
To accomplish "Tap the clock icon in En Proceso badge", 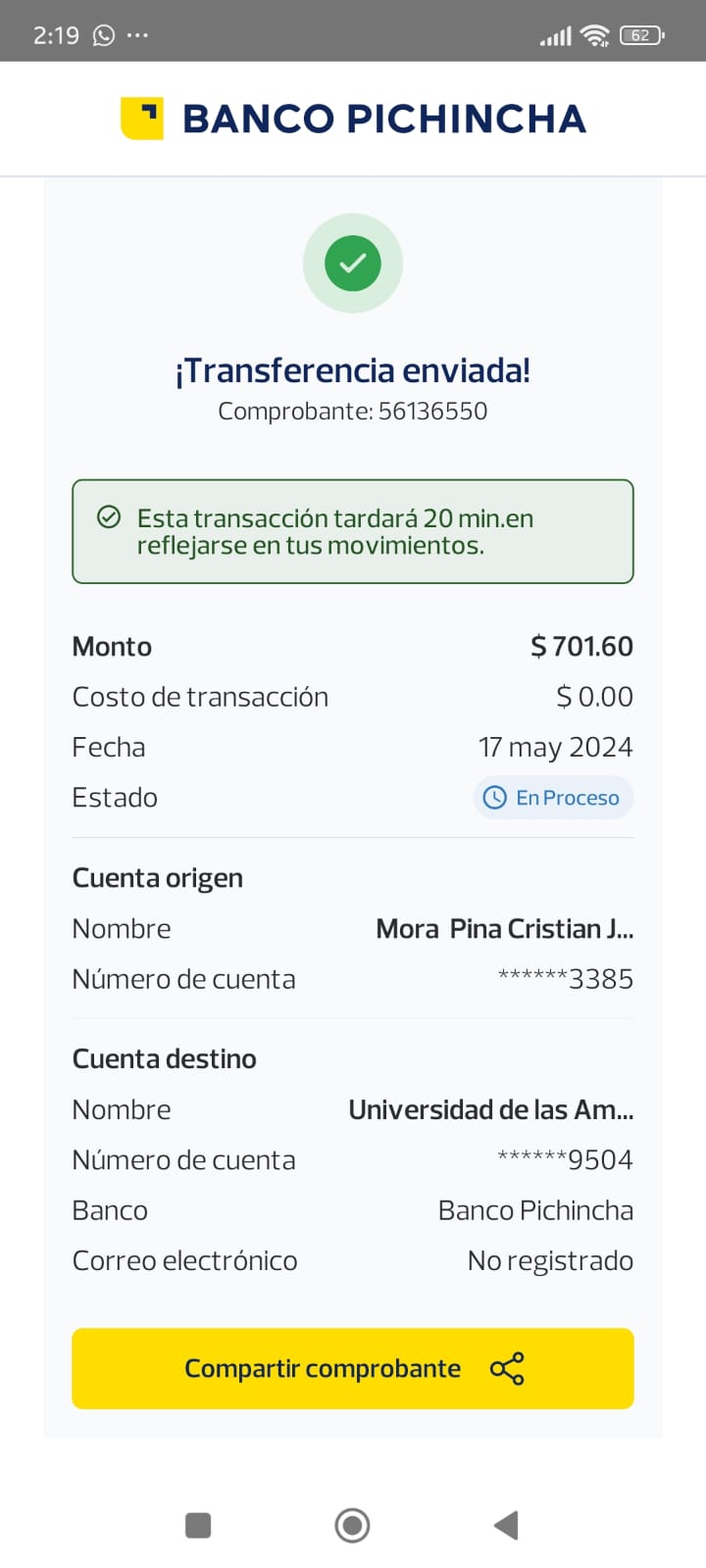I will 495,798.
